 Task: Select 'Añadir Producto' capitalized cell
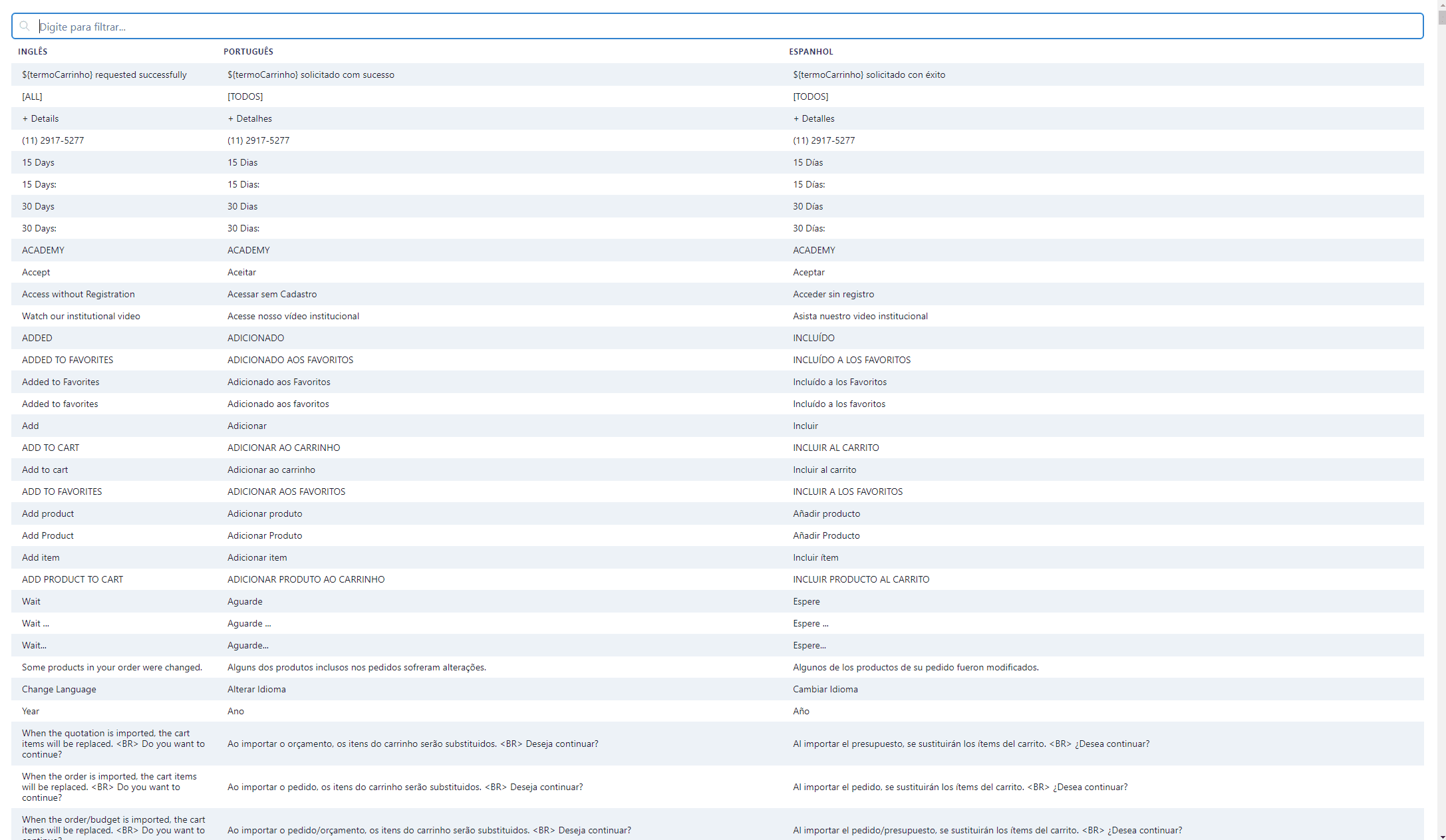(826, 535)
